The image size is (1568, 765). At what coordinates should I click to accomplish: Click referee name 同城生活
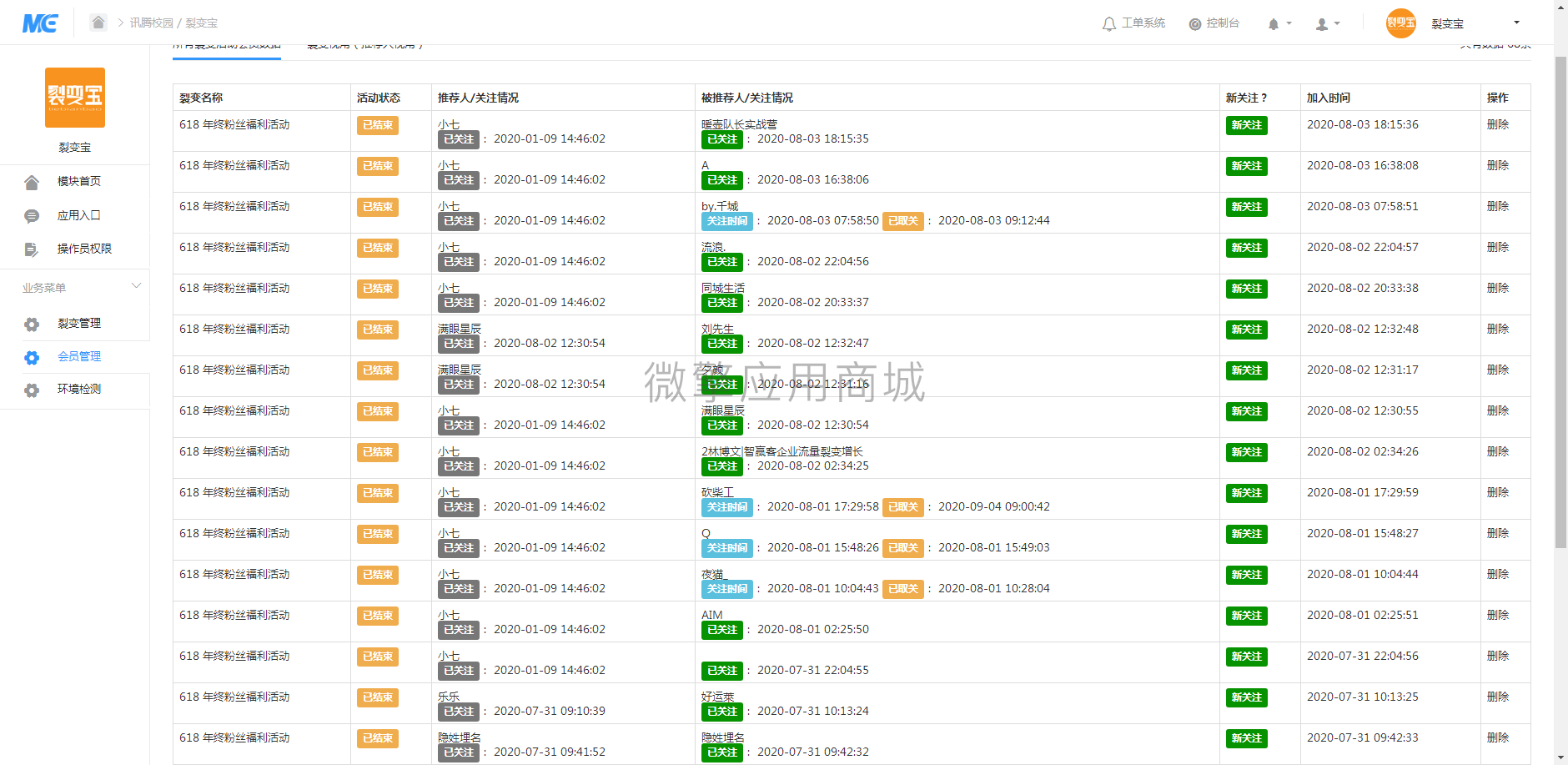(x=723, y=288)
